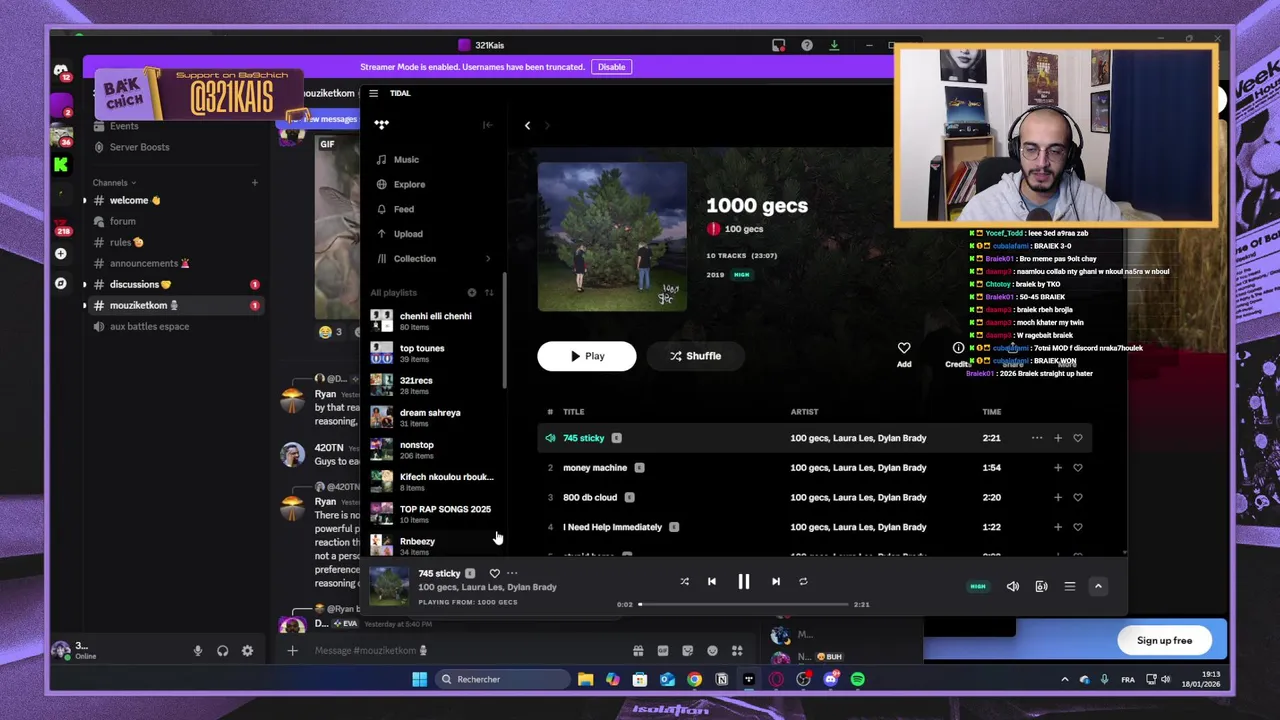The image size is (1280, 720).
Task: Open Upload in TIDAL sidebar
Action: pyautogui.click(x=408, y=234)
